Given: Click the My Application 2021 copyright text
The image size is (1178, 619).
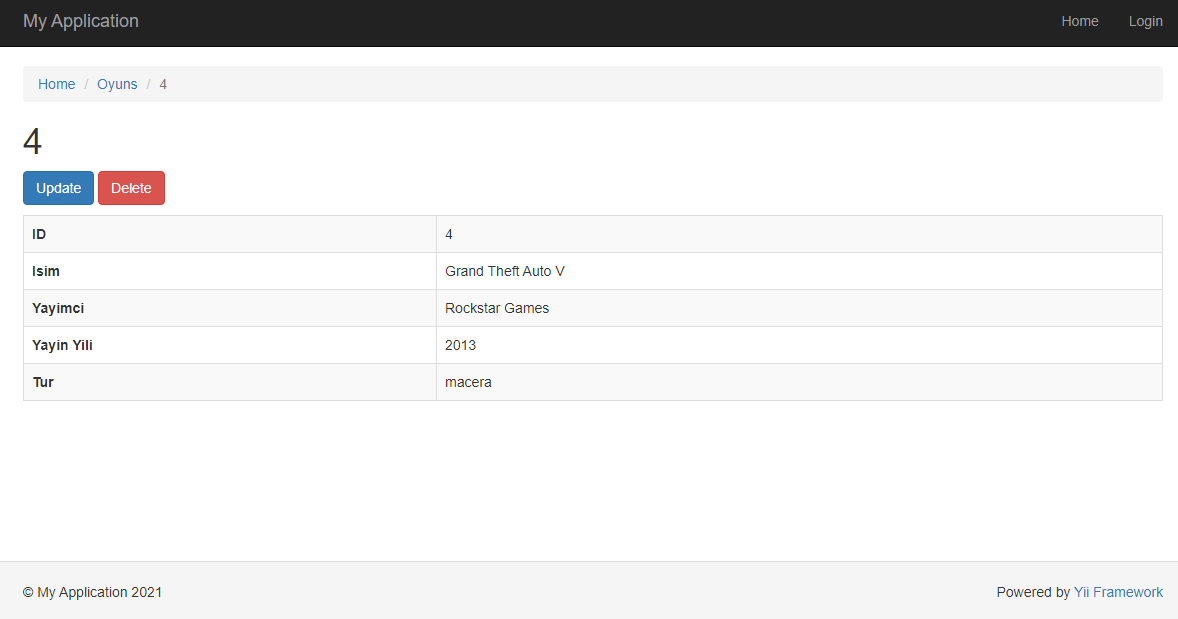Looking at the screenshot, I should [x=92, y=592].
